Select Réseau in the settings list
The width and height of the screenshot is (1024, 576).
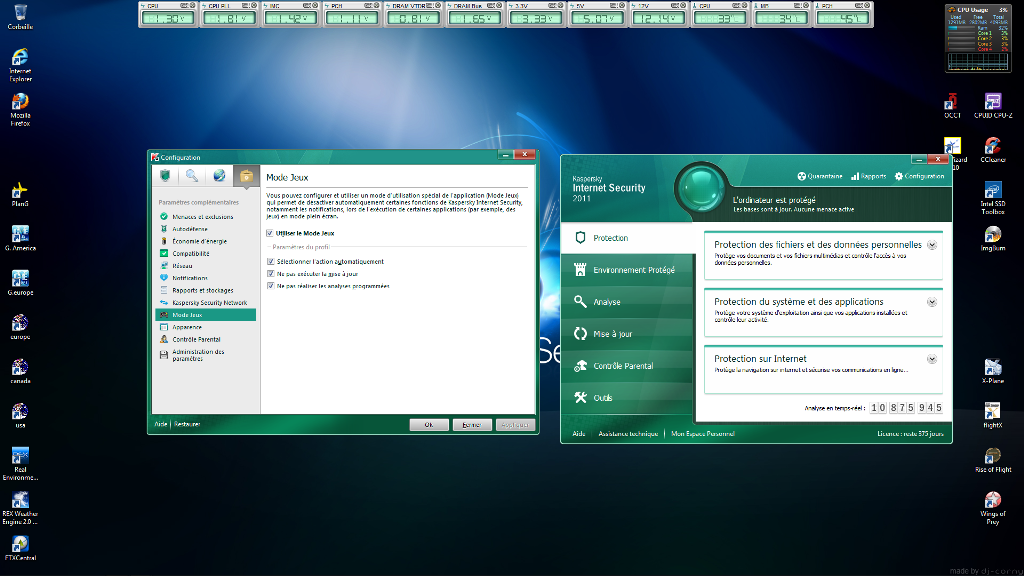(206, 266)
